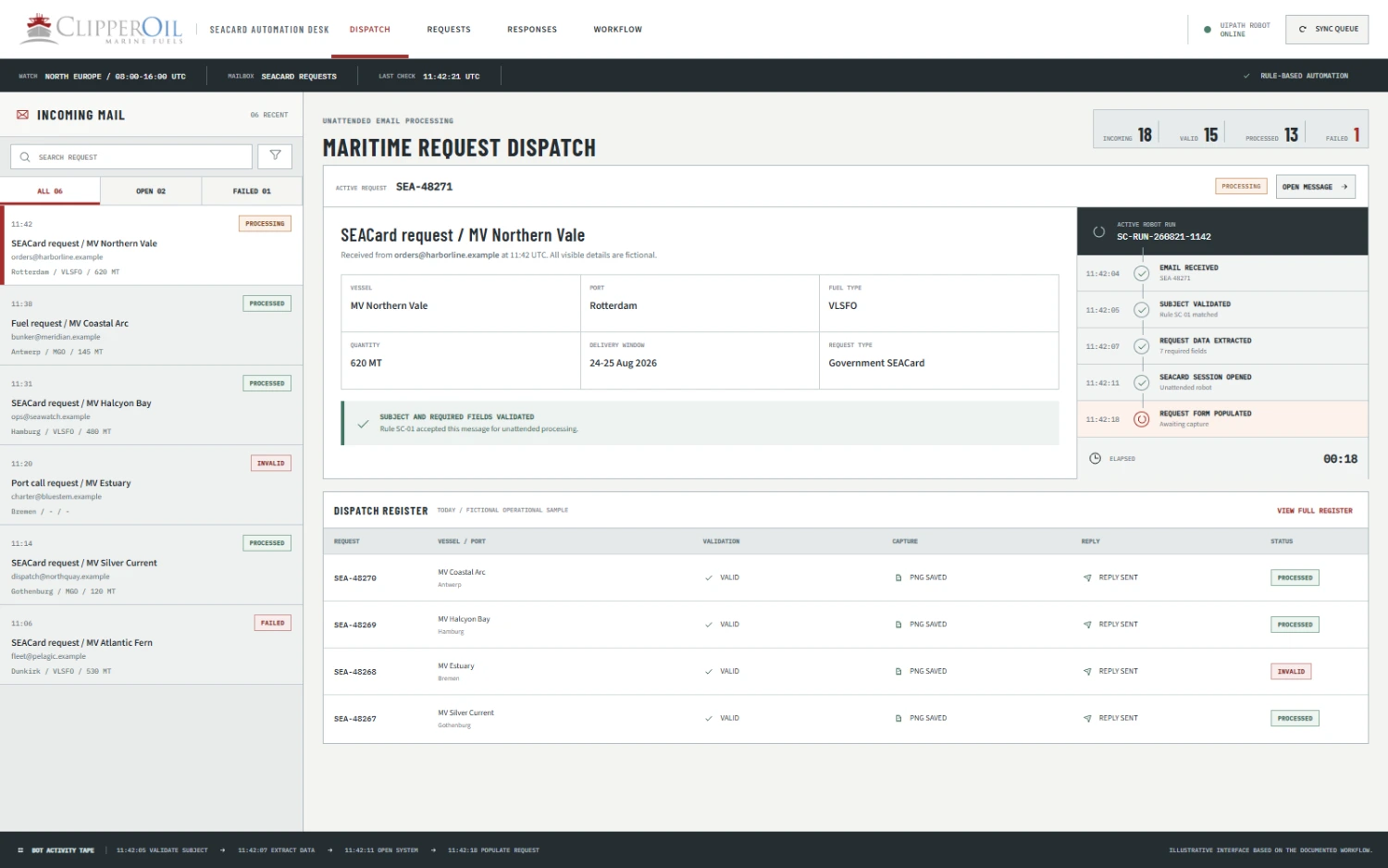Click PNG saved file icon for SEA-48269

[898, 625]
